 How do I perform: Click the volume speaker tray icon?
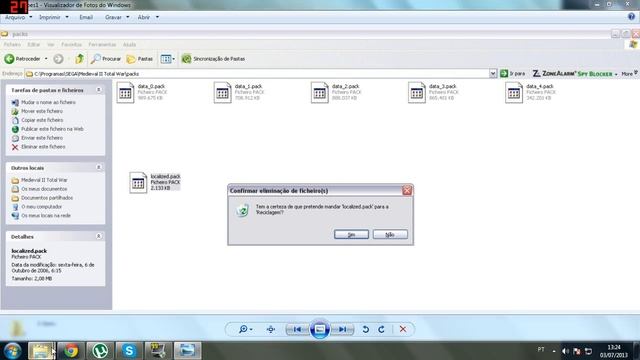point(565,351)
